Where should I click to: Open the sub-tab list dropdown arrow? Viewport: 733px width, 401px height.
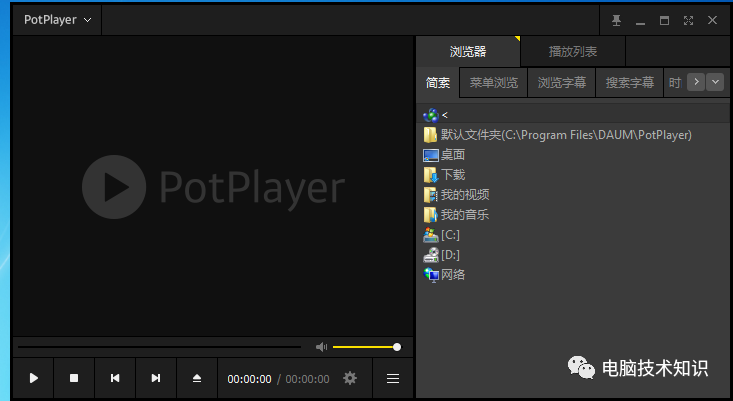[x=715, y=82]
